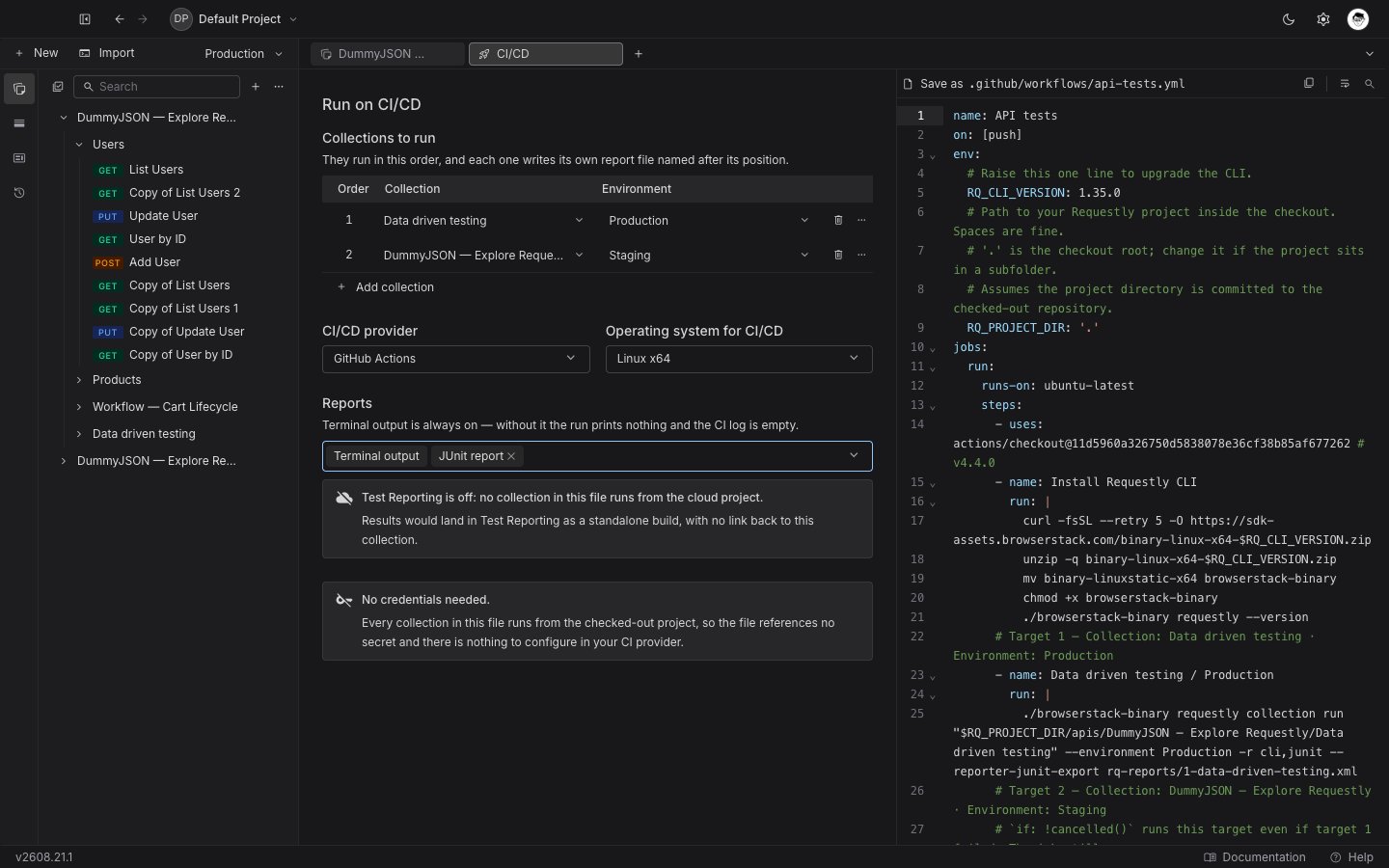Open the Collections sidebar icon
The width and height of the screenshot is (1389, 868).
click(19, 89)
